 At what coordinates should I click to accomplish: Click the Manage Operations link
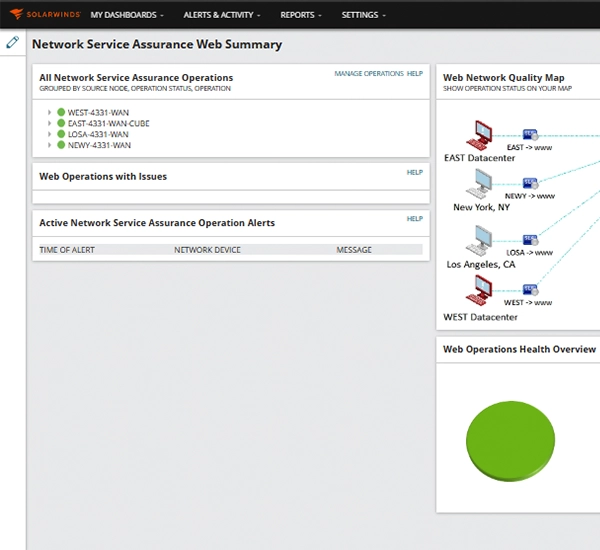click(x=369, y=73)
